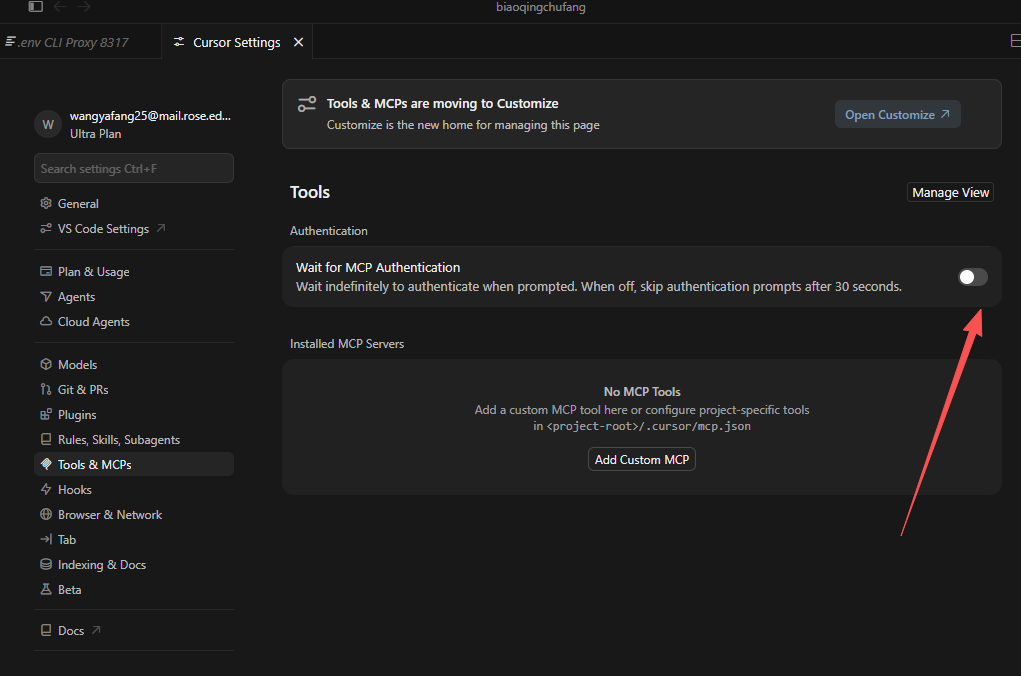Image resolution: width=1021 pixels, height=676 pixels.
Task: Click the Beta flask icon
Action: (x=46, y=589)
